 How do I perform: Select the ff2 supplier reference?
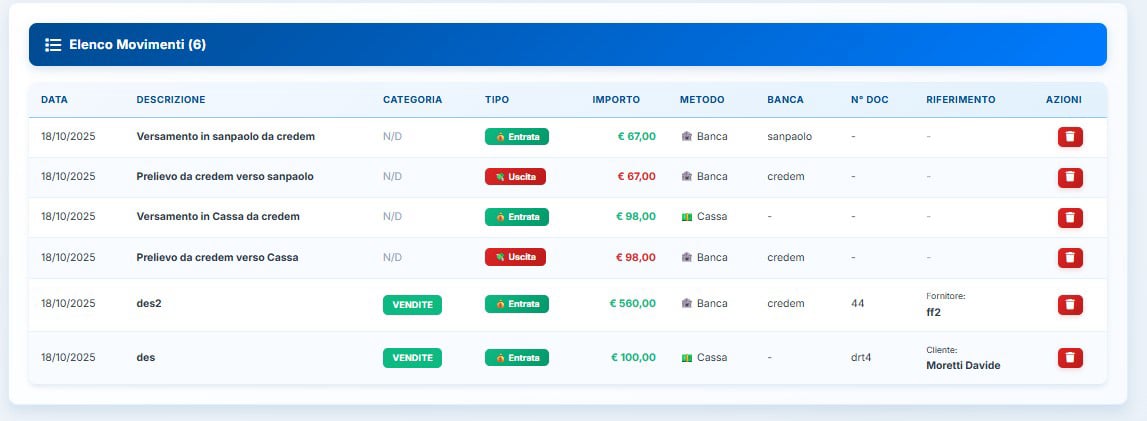934,311
